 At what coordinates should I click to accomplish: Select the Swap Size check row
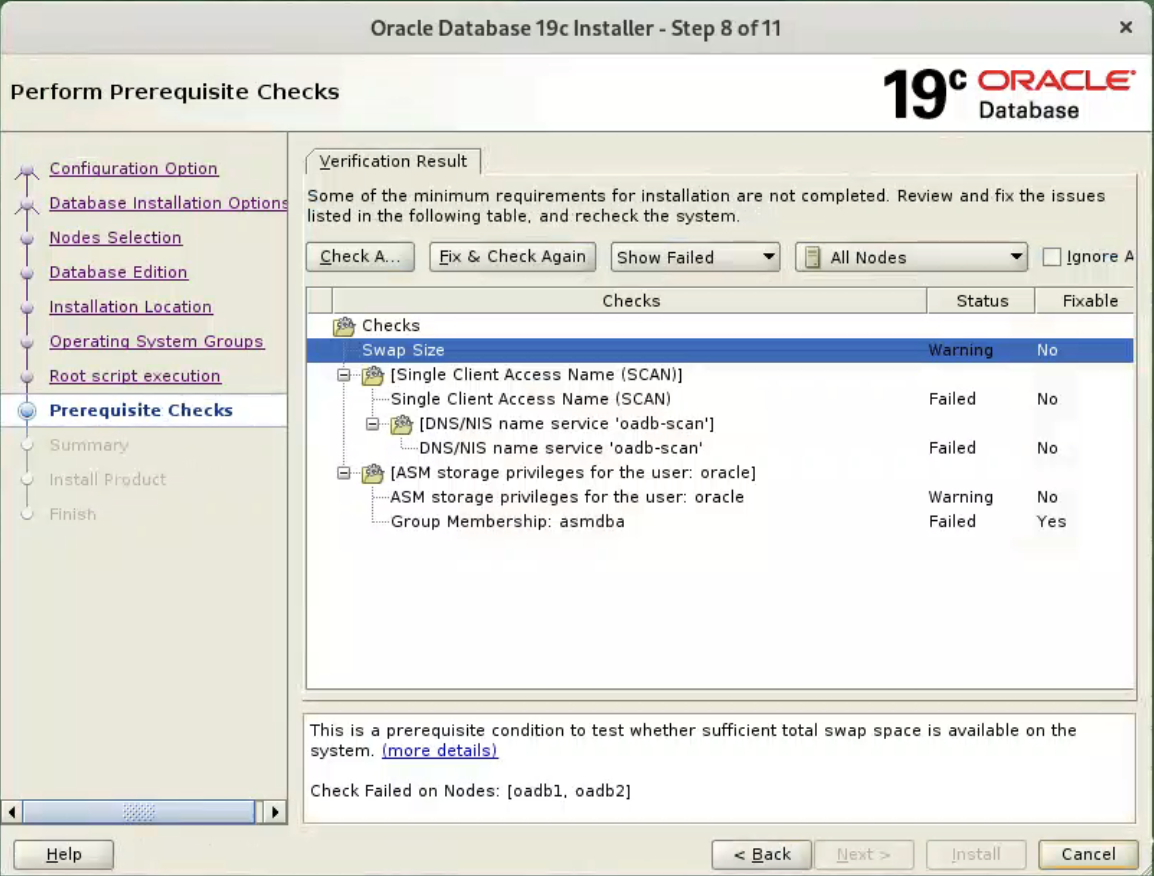pos(720,350)
